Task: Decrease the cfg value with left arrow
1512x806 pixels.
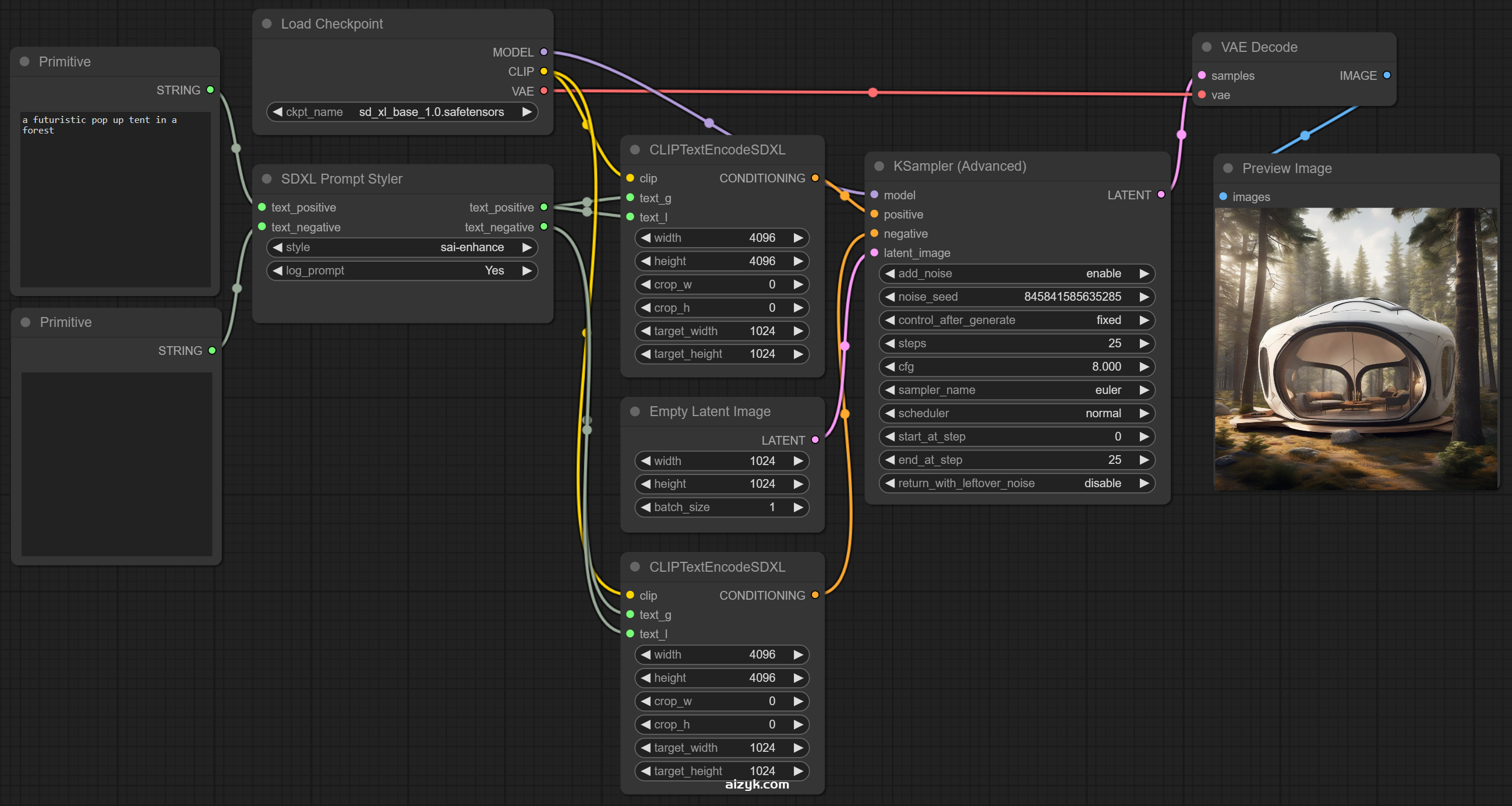Action: coord(890,367)
